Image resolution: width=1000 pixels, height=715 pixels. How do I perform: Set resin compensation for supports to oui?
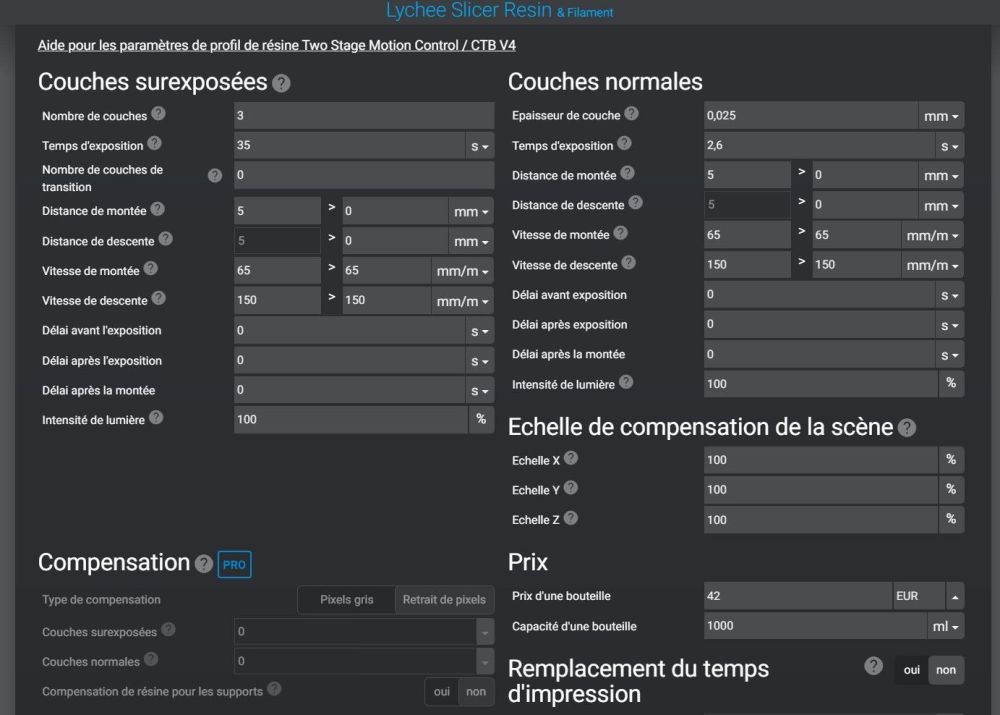click(x=441, y=691)
